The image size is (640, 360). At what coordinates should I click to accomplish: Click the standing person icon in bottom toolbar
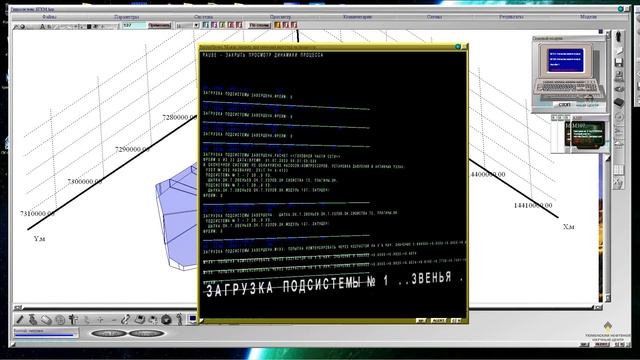pyautogui.click(x=180, y=319)
